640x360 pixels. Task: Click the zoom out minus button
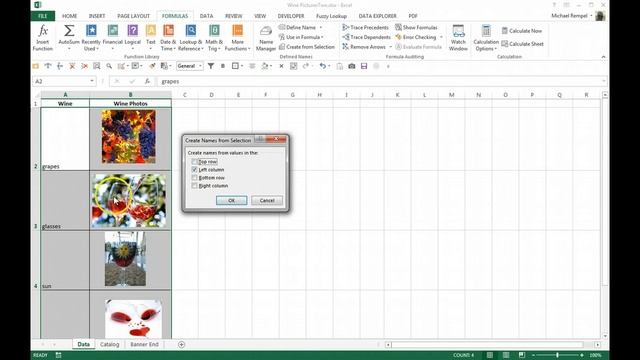pos(533,355)
